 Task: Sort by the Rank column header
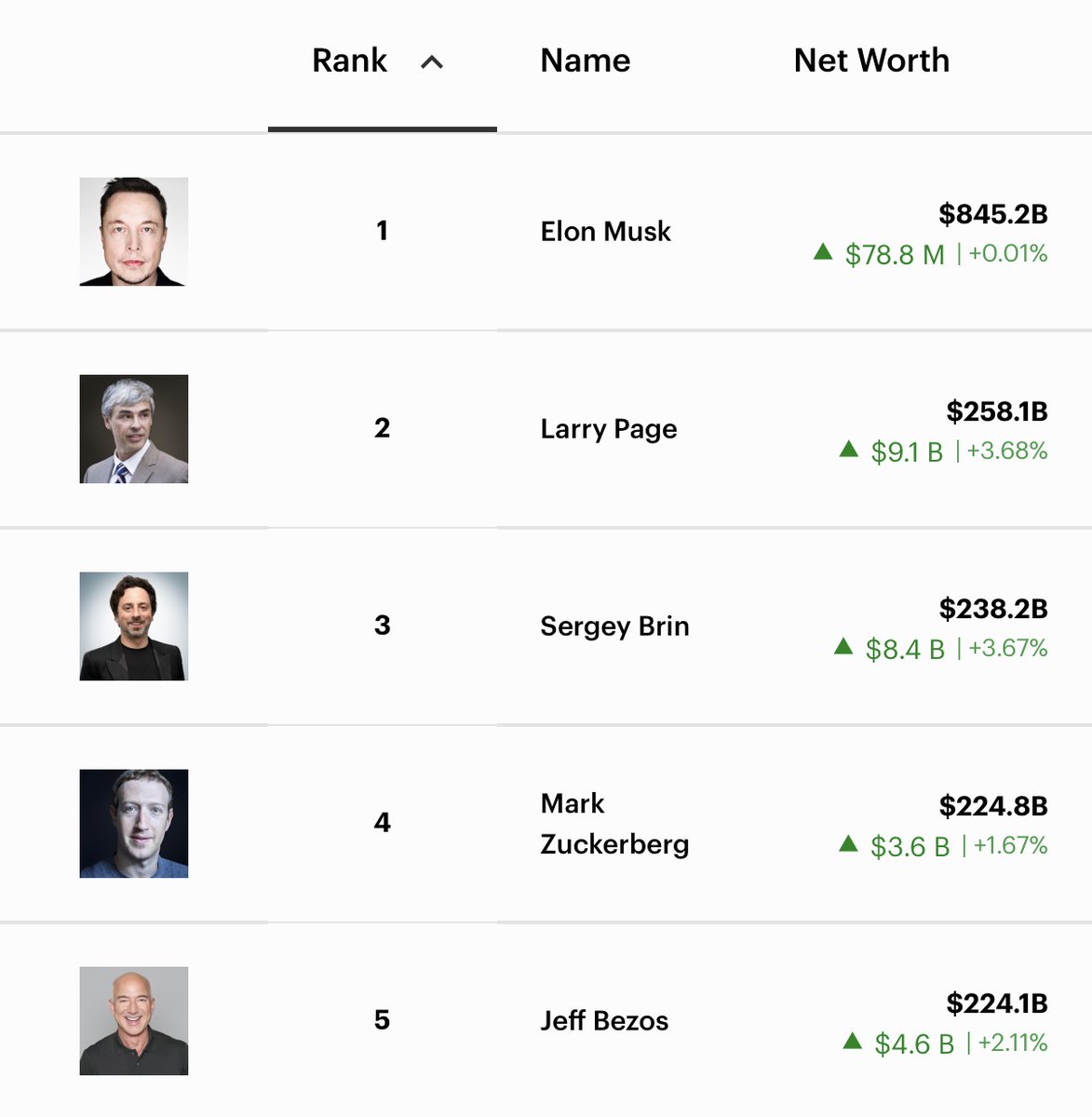[x=350, y=61]
